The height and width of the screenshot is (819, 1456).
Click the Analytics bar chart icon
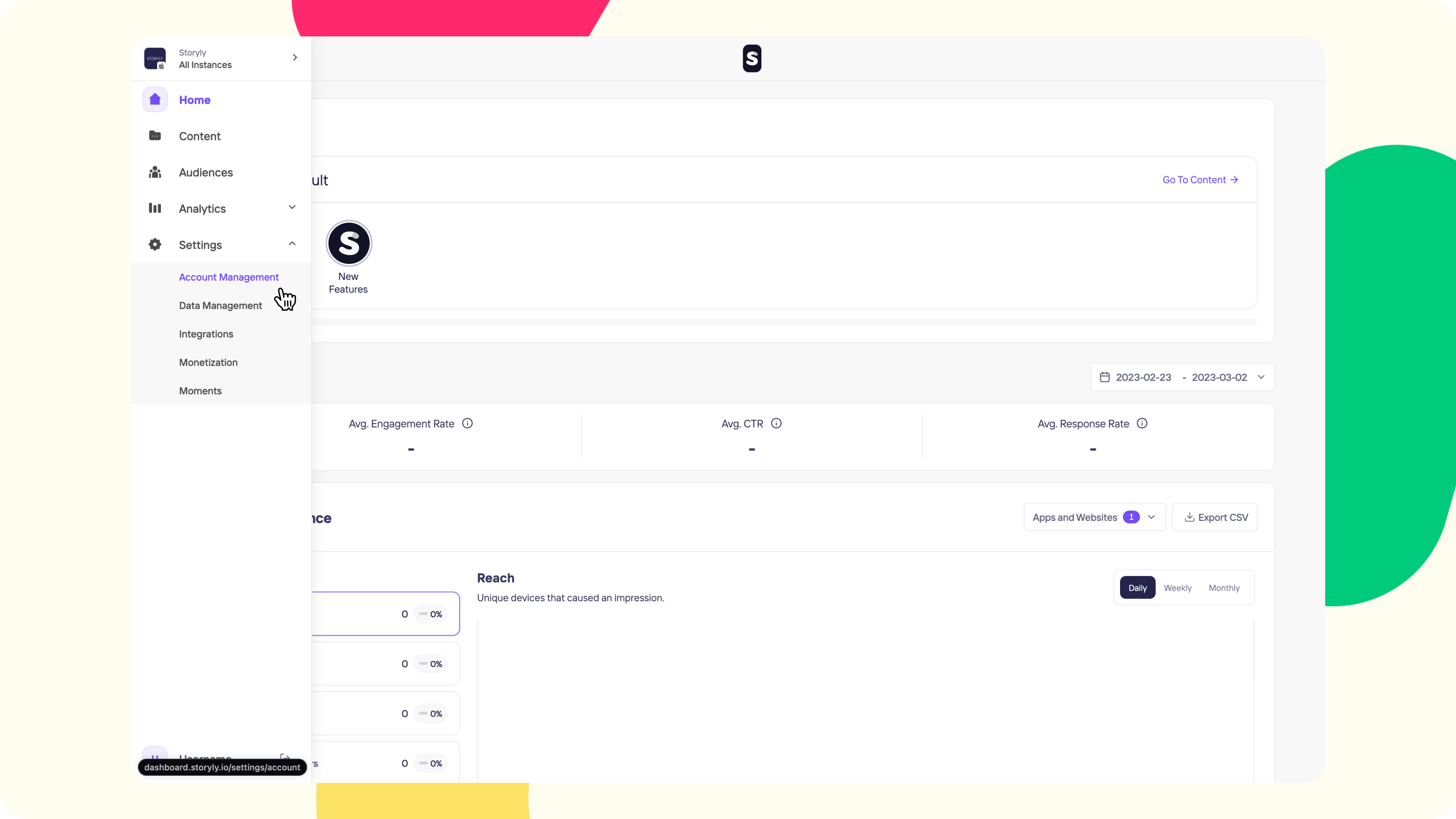click(x=155, y=209)
